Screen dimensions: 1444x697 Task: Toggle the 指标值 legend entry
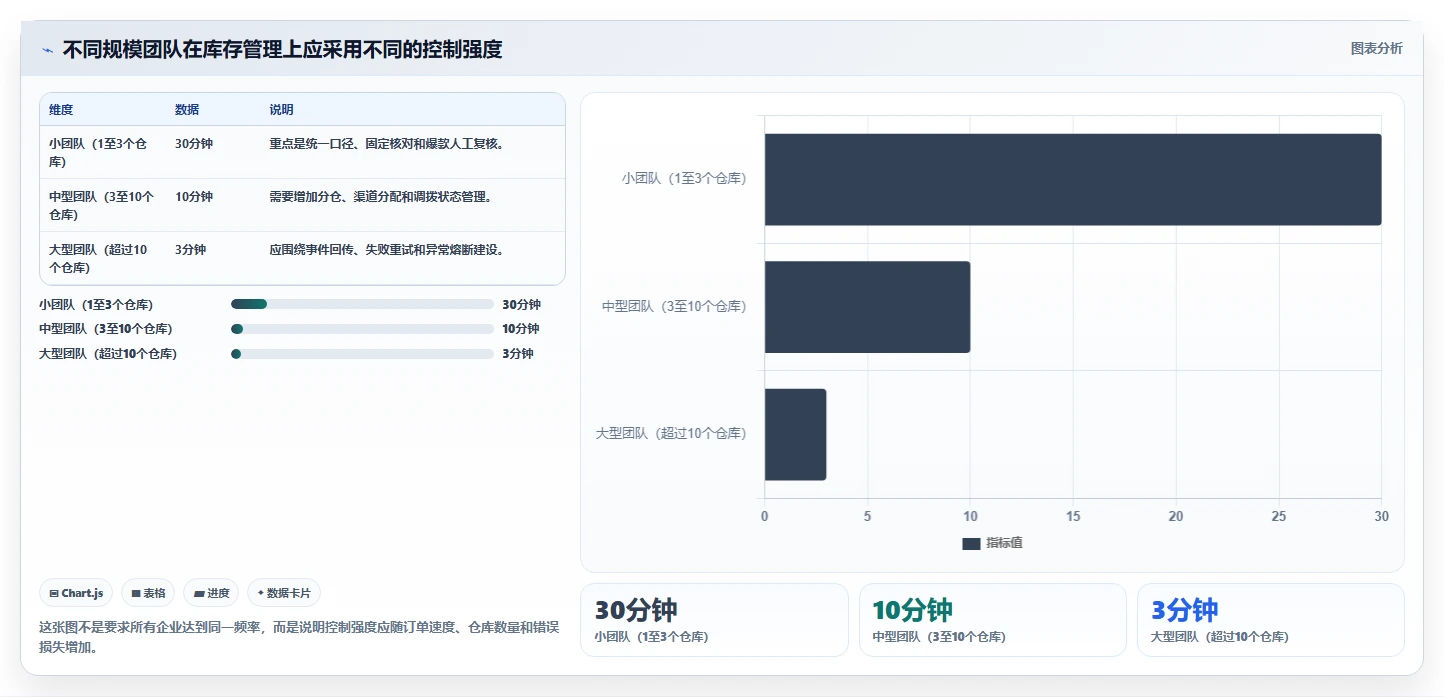point(992,543)
